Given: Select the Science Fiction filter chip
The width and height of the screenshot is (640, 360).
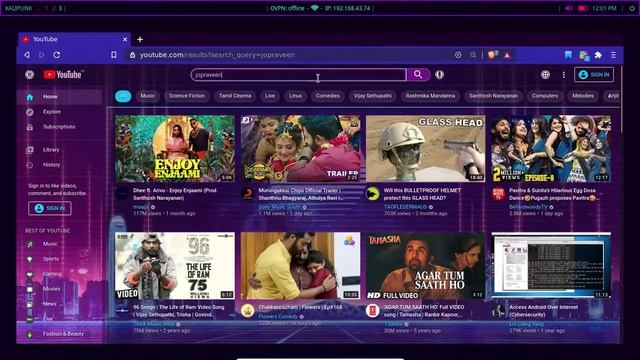Looking at the screenshot, I should (x=187, y=96).
